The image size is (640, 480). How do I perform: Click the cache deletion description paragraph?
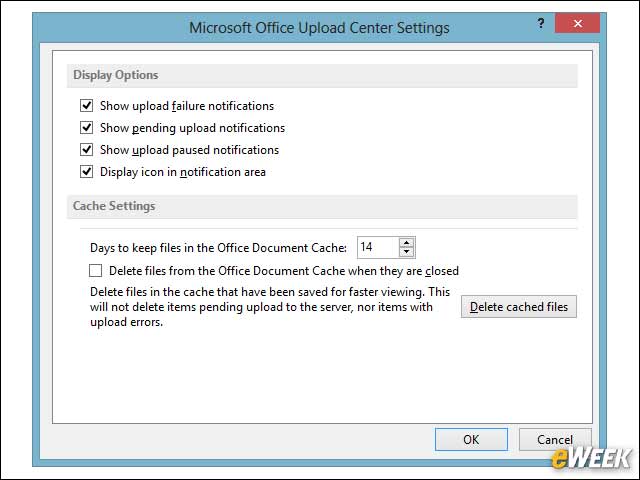click(x=270, y=307)
